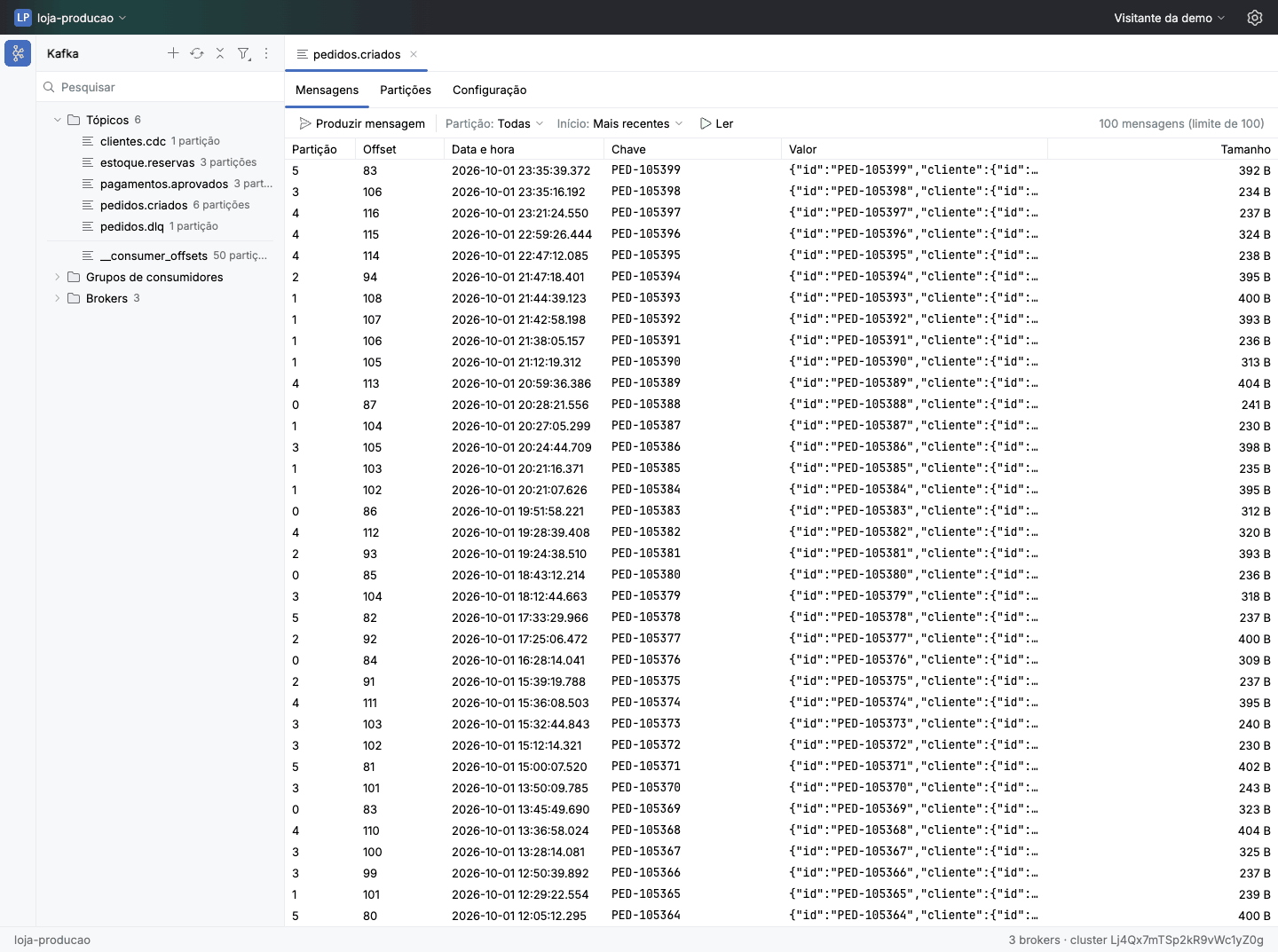The height and width of the screenshot is (952, 1278).
Task: Open Kafka panel more options menu
Action: point(266,53)
